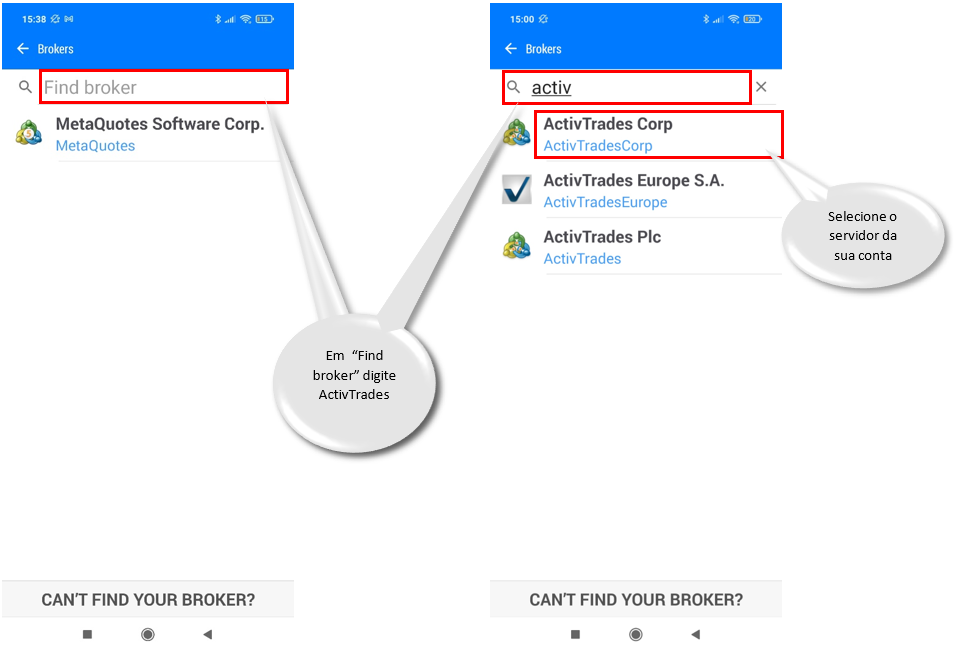Click the Brokers title on right screen

click(543, 49)
